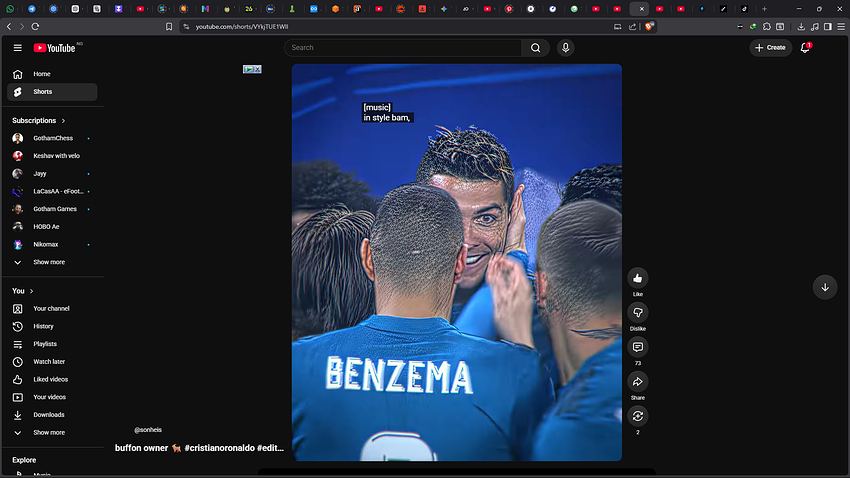Screen dimensions: 850x478
Task: Dislike the short with thumbs down
Action: (x=638, y=313)
